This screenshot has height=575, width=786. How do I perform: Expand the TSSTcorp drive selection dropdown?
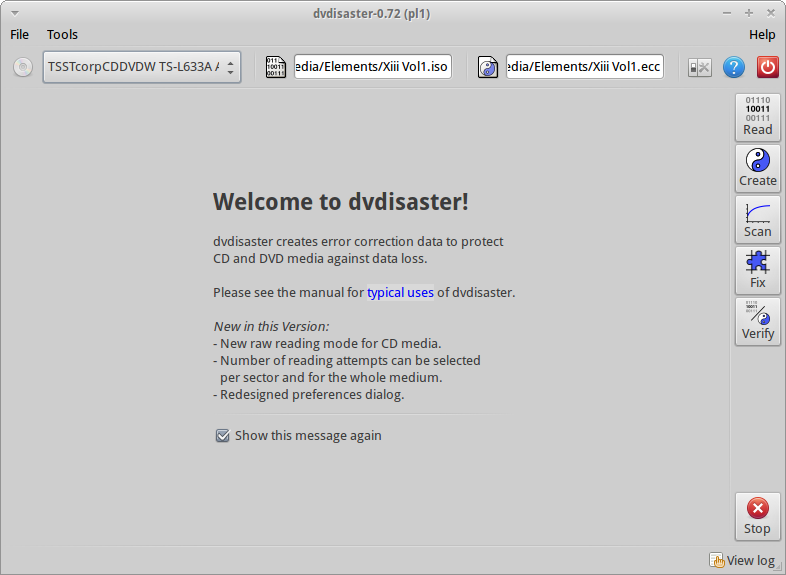141,68
